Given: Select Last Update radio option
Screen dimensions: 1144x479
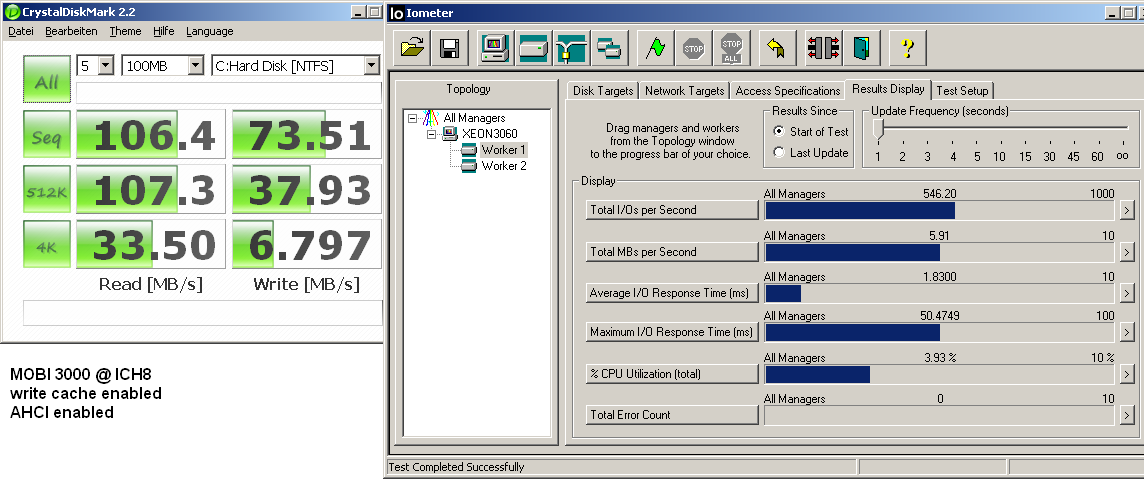Looking at the screenshot, I should (778, 152).
